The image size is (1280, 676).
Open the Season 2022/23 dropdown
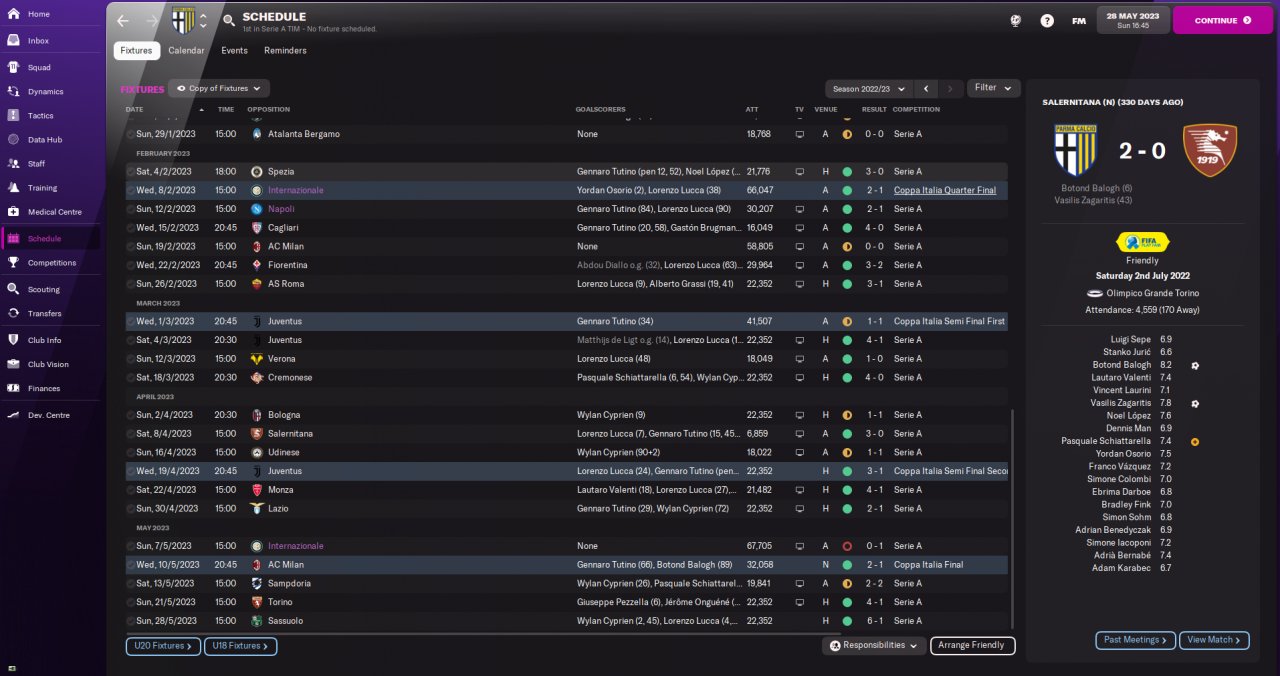869,88
